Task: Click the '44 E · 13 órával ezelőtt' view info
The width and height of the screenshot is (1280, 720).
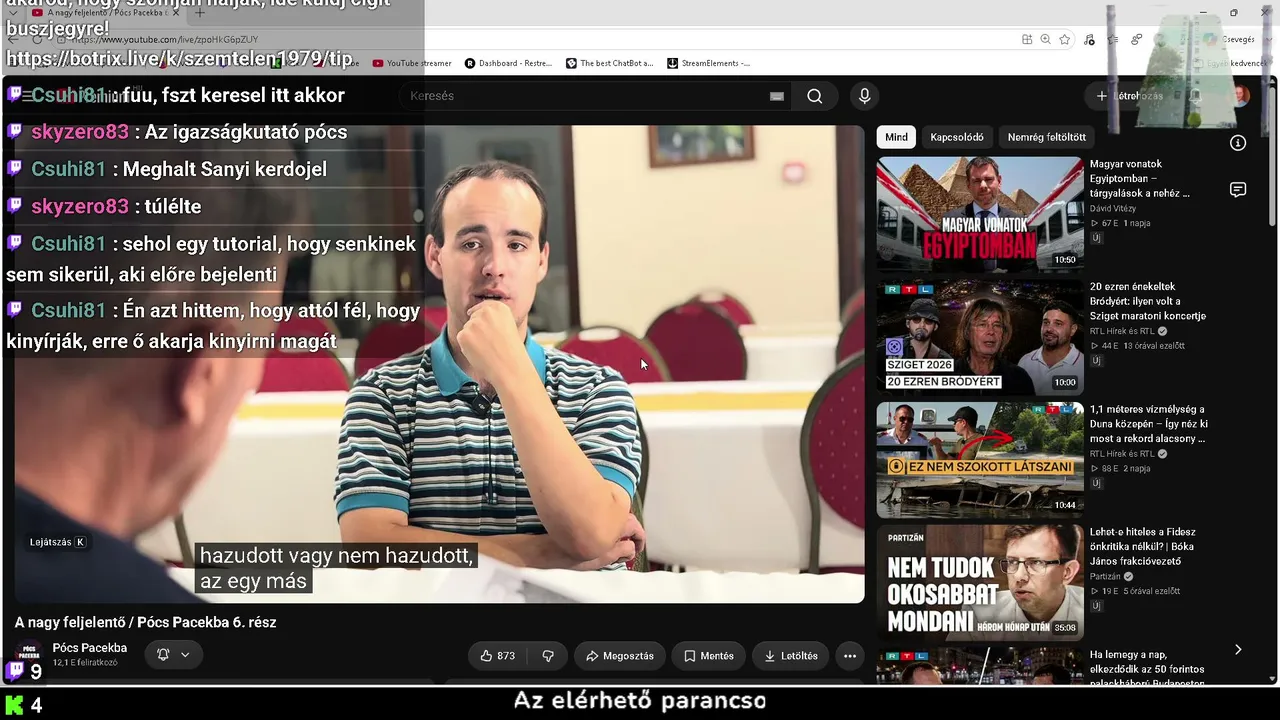Action: [x=1137, y=346]
